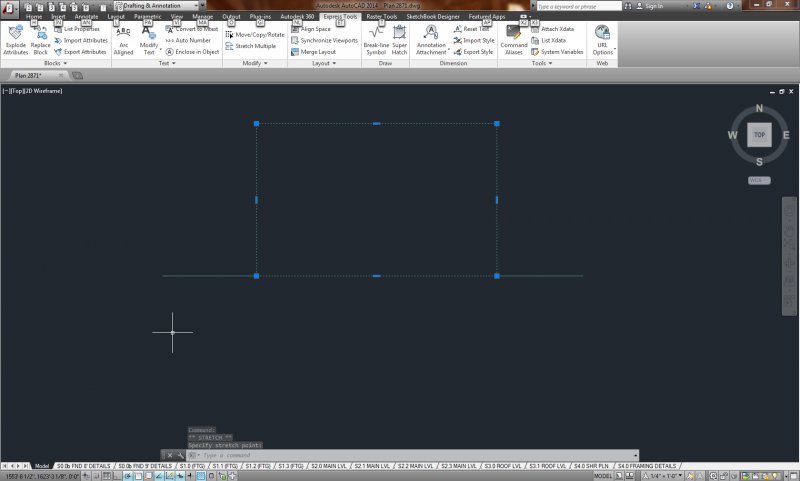Expand the Blocks panel
The height and width of the screenshot is (481, 800).
click(56, 63)
